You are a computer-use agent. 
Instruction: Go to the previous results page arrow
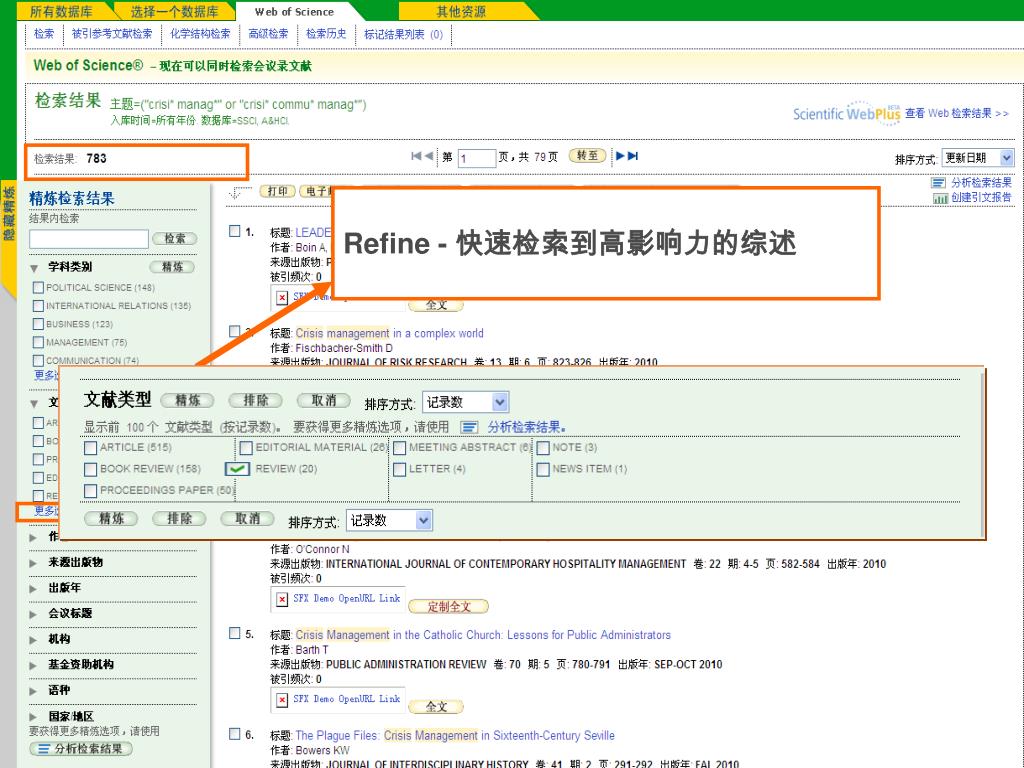[x=428, y=156]
